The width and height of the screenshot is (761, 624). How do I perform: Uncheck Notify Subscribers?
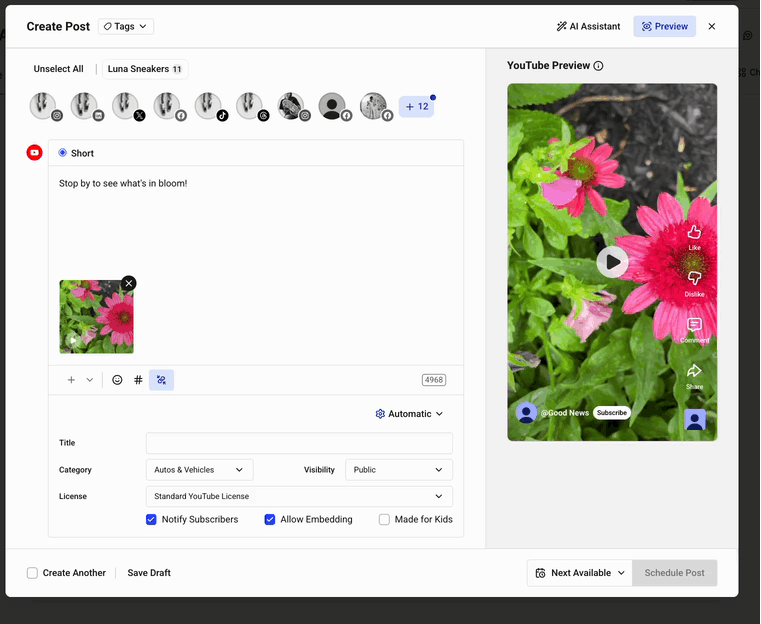click(151, 519)
